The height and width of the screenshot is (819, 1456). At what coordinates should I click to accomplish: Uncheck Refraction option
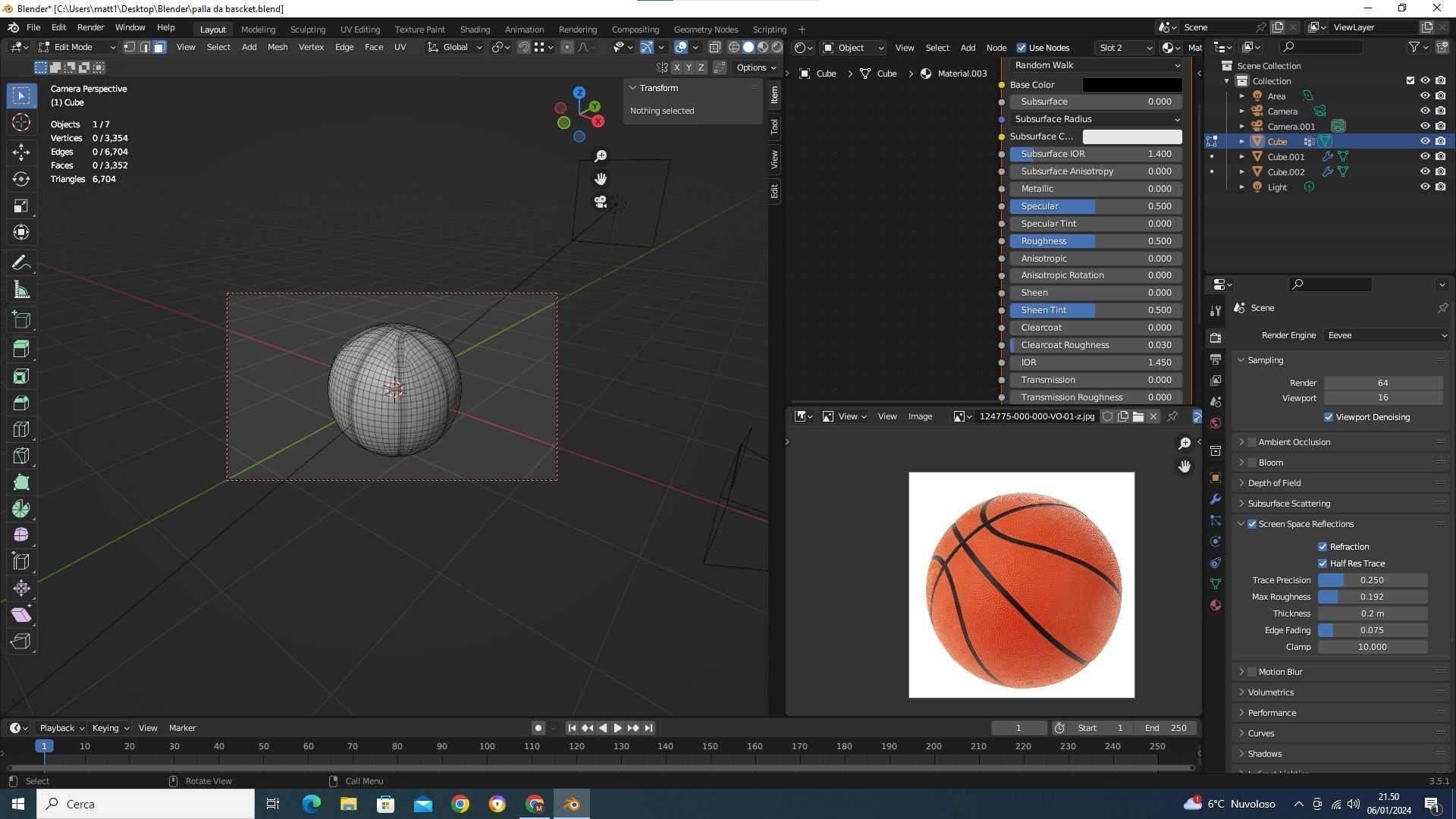pyautogui.click(x=1323, y=547)
